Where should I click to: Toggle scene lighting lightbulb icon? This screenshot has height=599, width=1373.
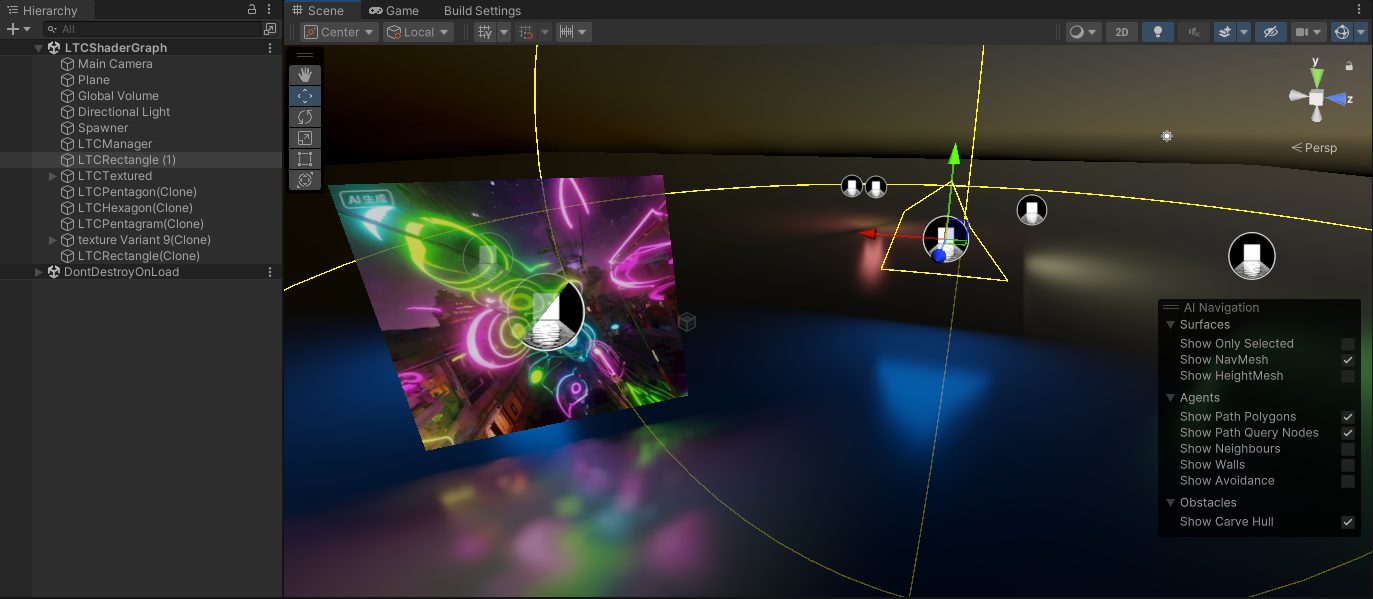coord(1157,32)
